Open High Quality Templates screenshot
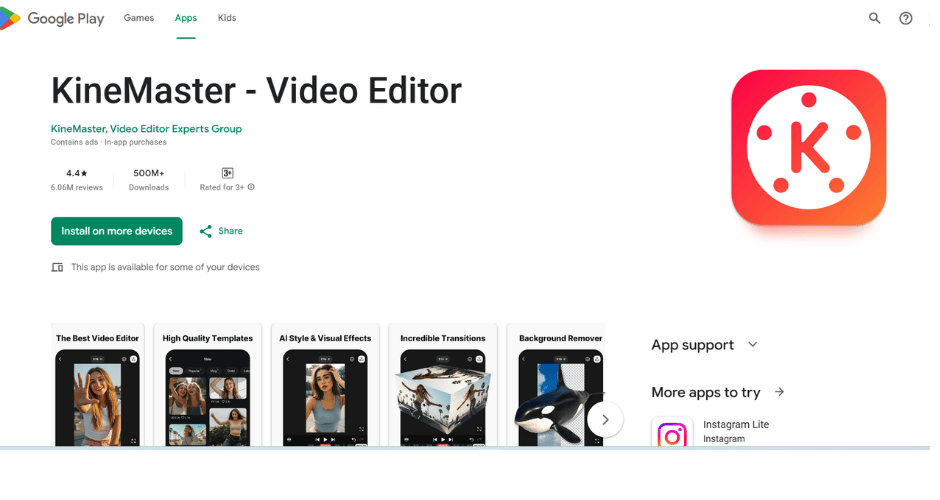This screenshot has height=500, width=940. pyautogui.click(x=207, y=385)
